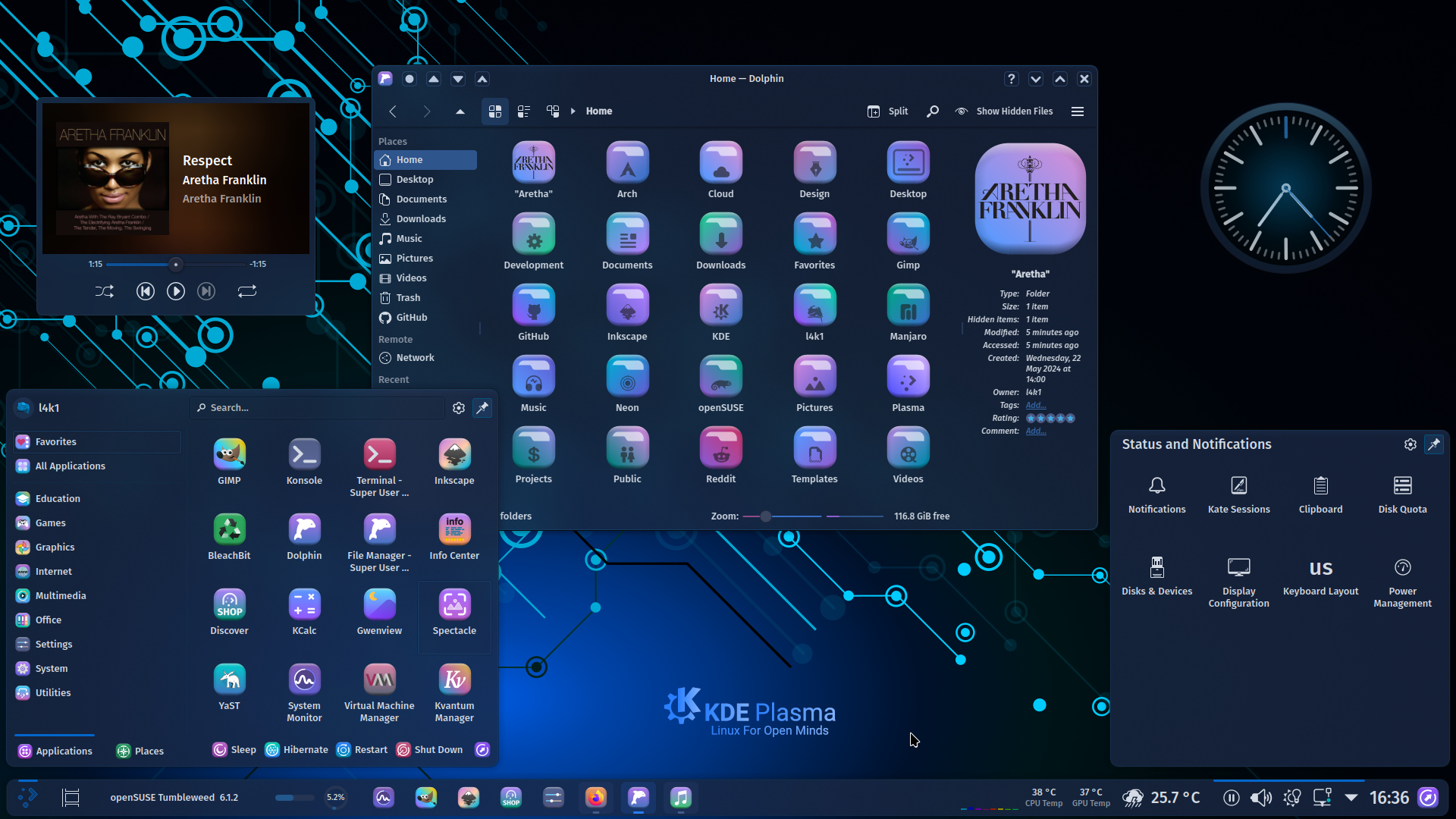Viewport: 1456px width, 819px height.
Task: Launch GIMP from the Favorites grid
Action: point(229,462)
